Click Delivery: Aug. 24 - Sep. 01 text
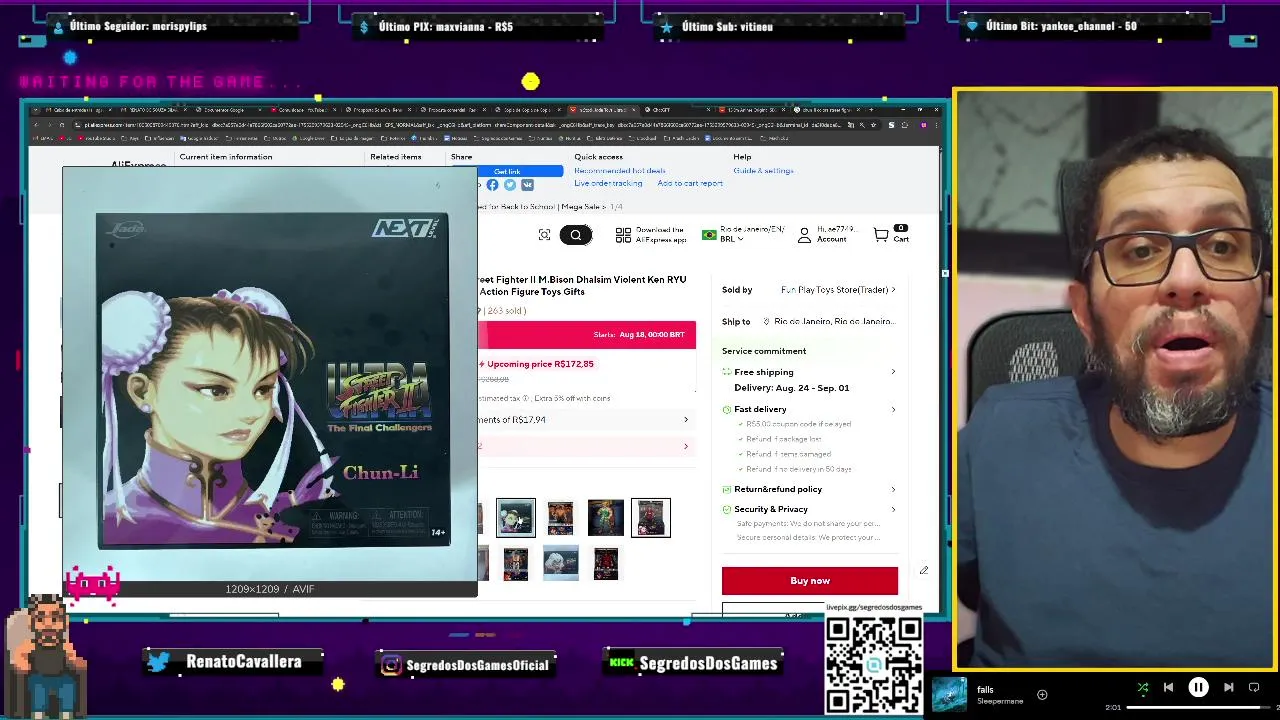The width and height of the screenshot is (1280, 720). click(792, 388)
